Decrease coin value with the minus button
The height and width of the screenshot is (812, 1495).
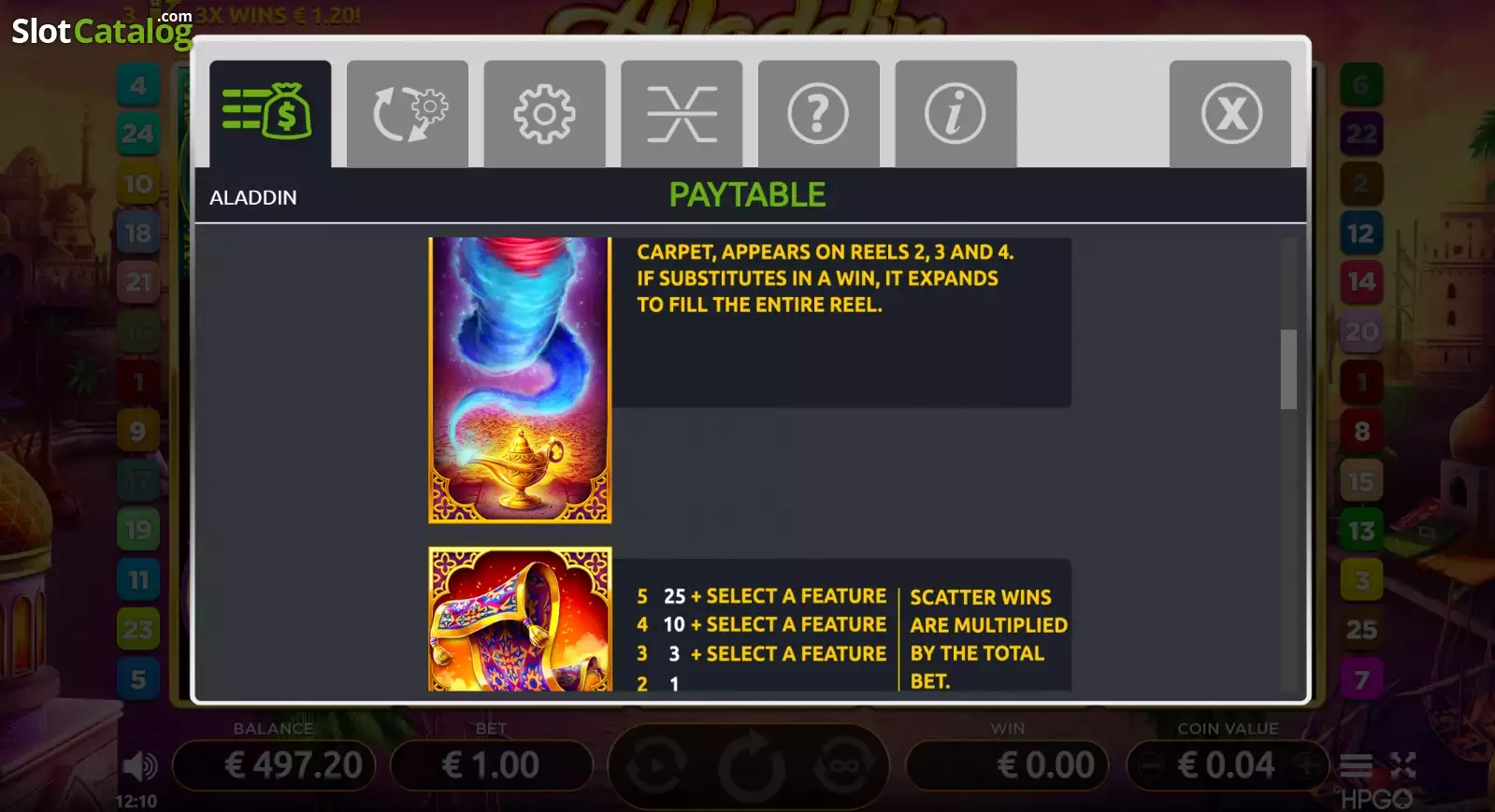pos(1153,766)
